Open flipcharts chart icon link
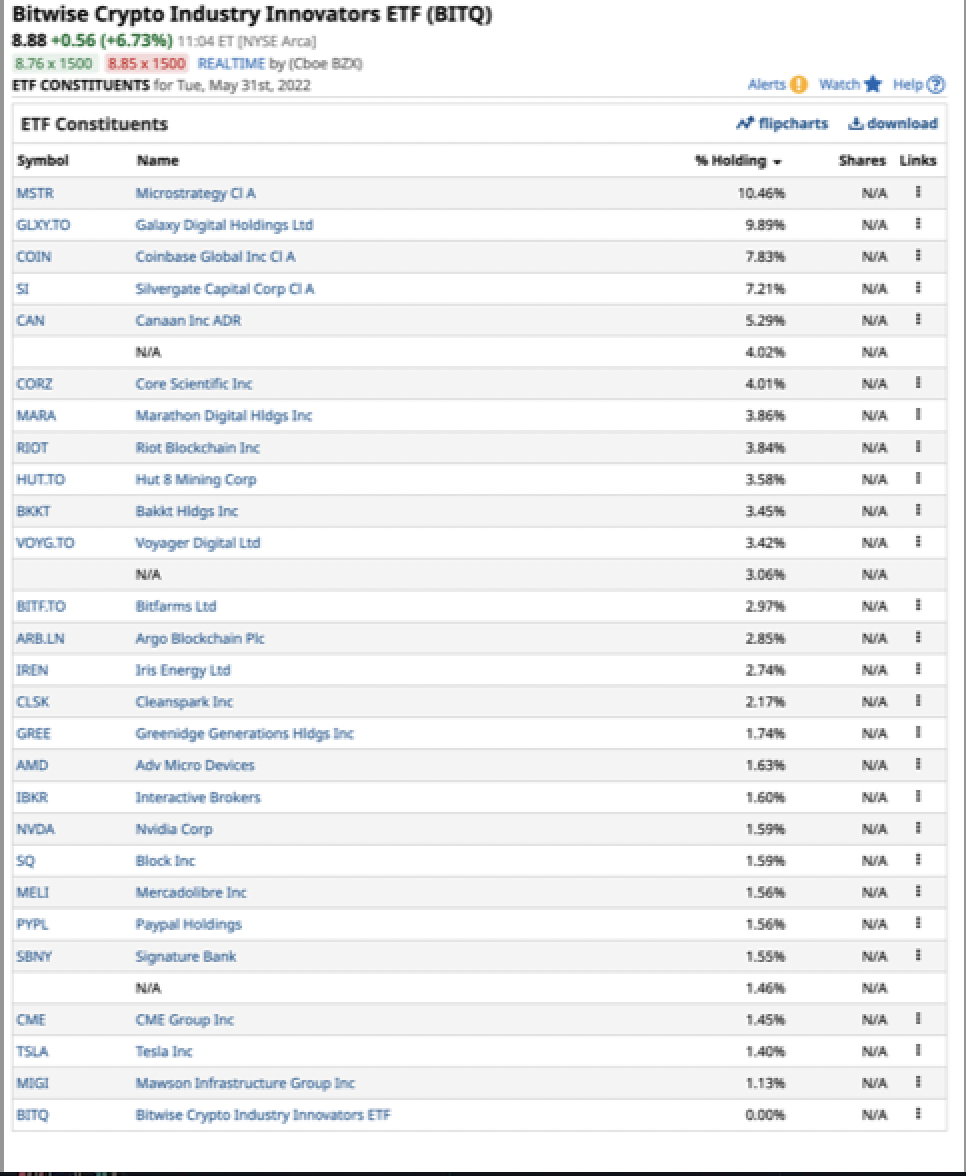The image size is (966, 1176). pyautogui.click(x=744, y=124)
